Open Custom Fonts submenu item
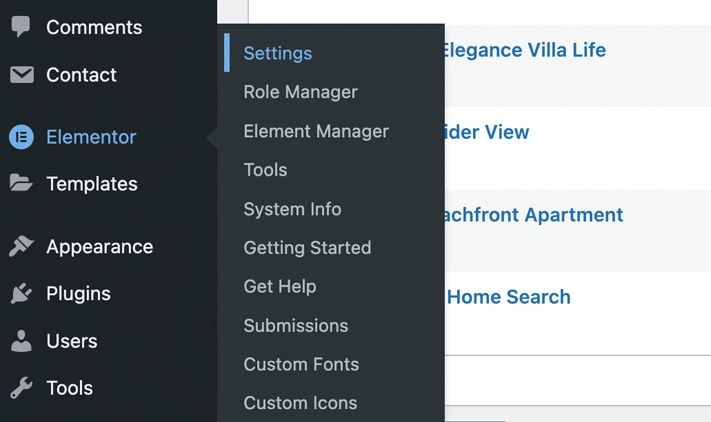The image size is (711, 422). click(x=301, y=364)
